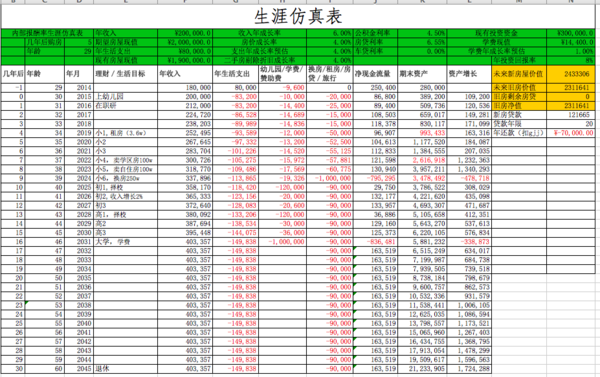The height and width of the screenshot is (377, 600).
Task: Select the 期末资产 header cell
Action: pyautogui.click(x=422, y=74)
